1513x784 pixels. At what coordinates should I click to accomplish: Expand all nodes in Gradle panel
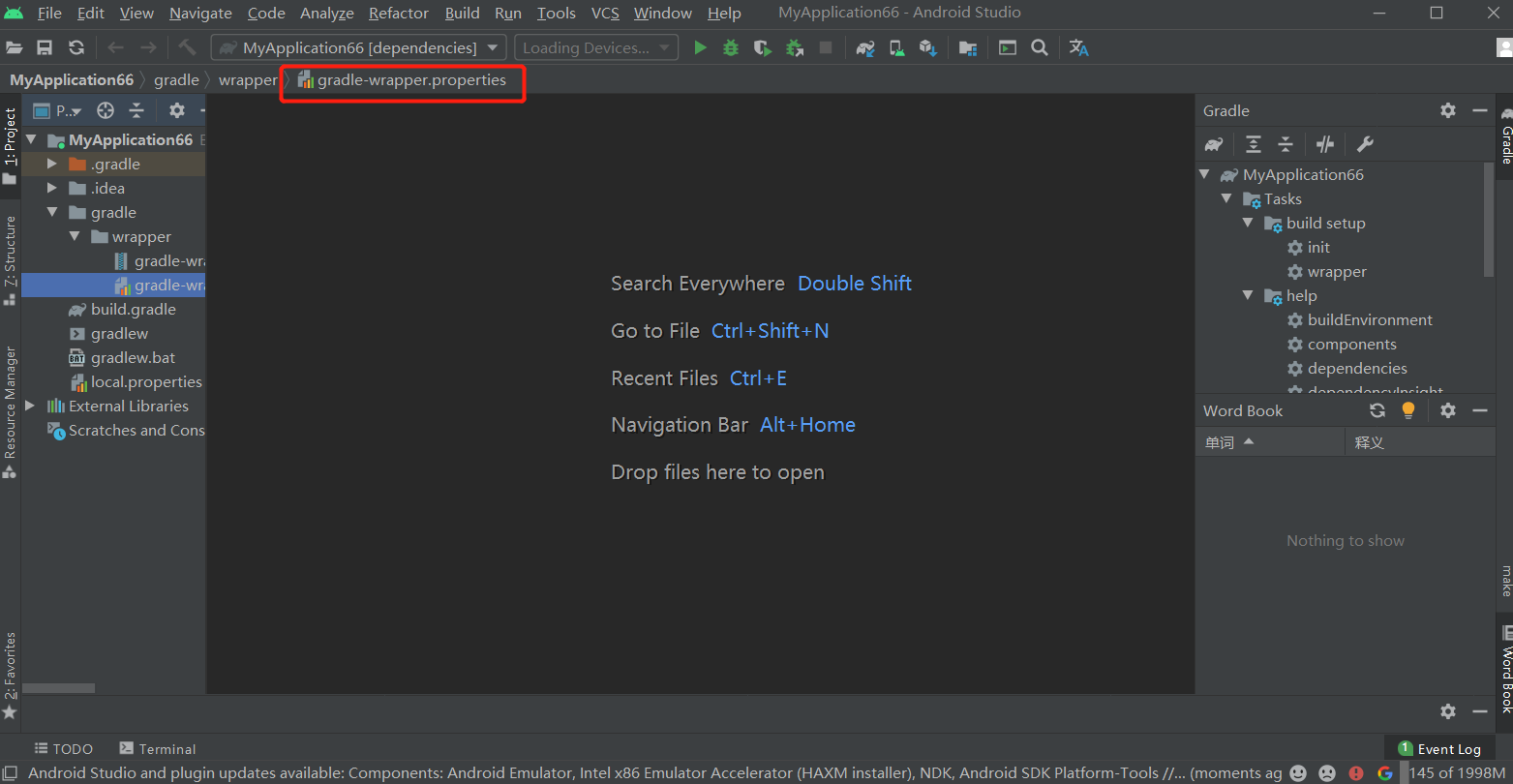(x=1254, y=144)
